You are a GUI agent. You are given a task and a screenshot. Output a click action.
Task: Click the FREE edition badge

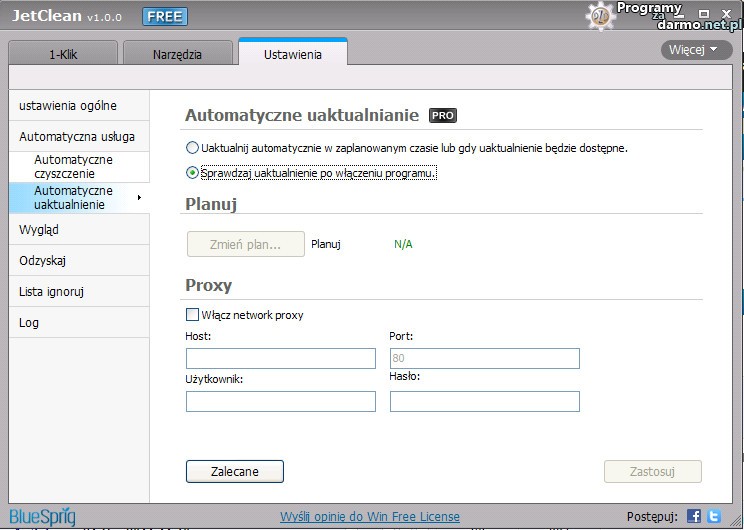tap(164, 17)
